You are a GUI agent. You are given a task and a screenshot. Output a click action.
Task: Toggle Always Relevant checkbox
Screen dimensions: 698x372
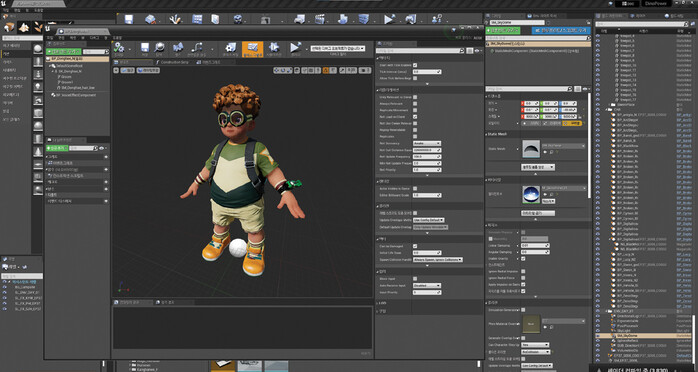click(x=415, y=104)
